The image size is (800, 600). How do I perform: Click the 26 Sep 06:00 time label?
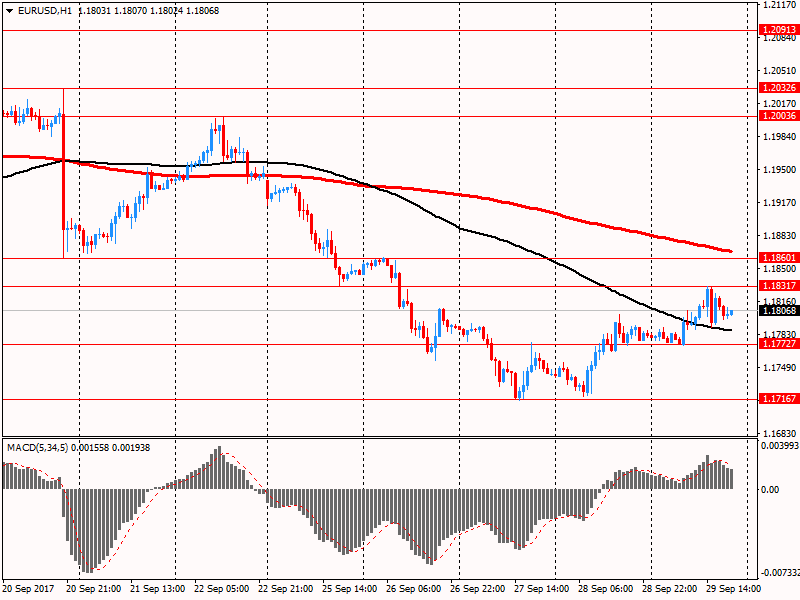(x=414, y=589)
